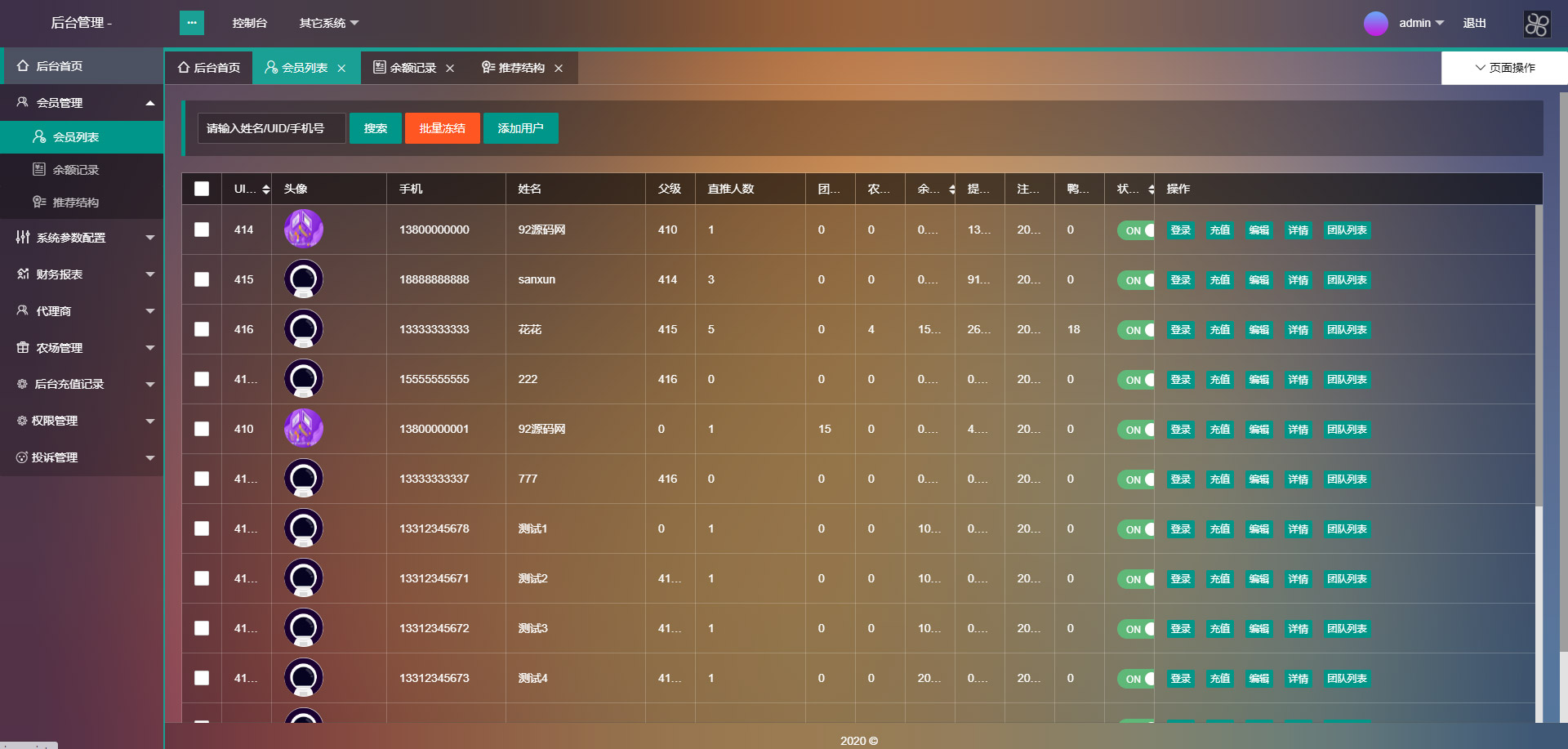The width and height of the screenshot is (1568, 749).
Task: Open the 其它系统 dropdown menu
Action: [329, 23]
